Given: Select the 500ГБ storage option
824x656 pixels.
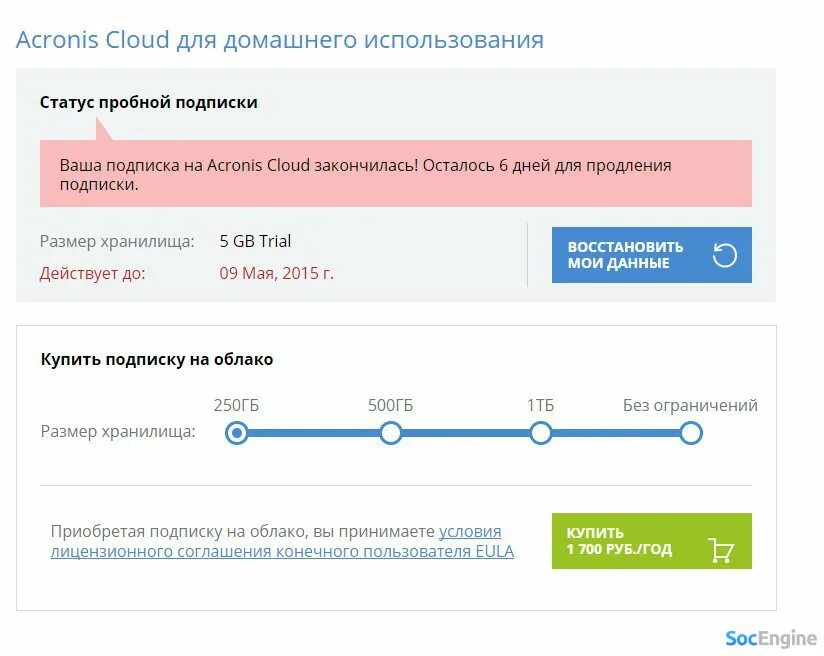Looking at the screenshot, I should click(390, 433).
